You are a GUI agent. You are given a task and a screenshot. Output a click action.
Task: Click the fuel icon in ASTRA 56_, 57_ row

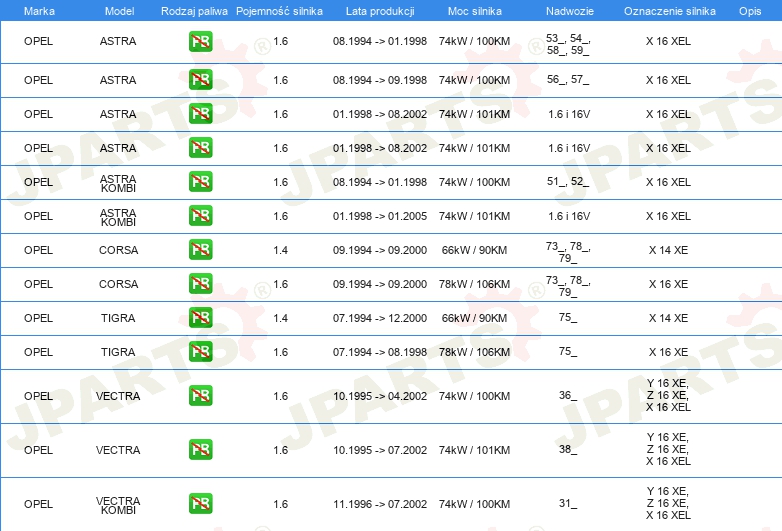coord(200,80)
